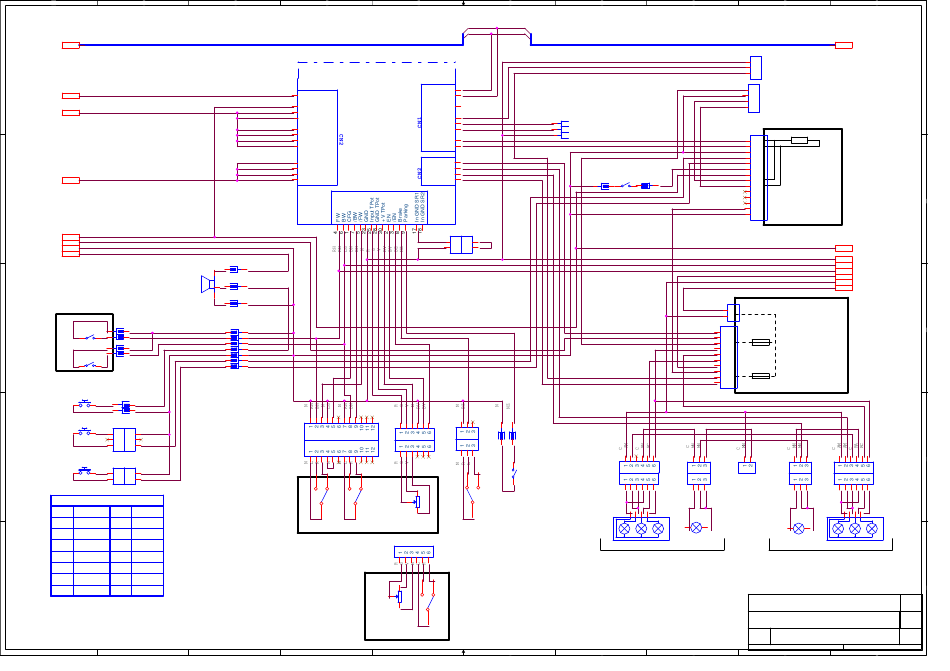Click the 'CFG' pin label
Image resolution: width=950 pixels, height=671 pixels.
tap(348, 216)
